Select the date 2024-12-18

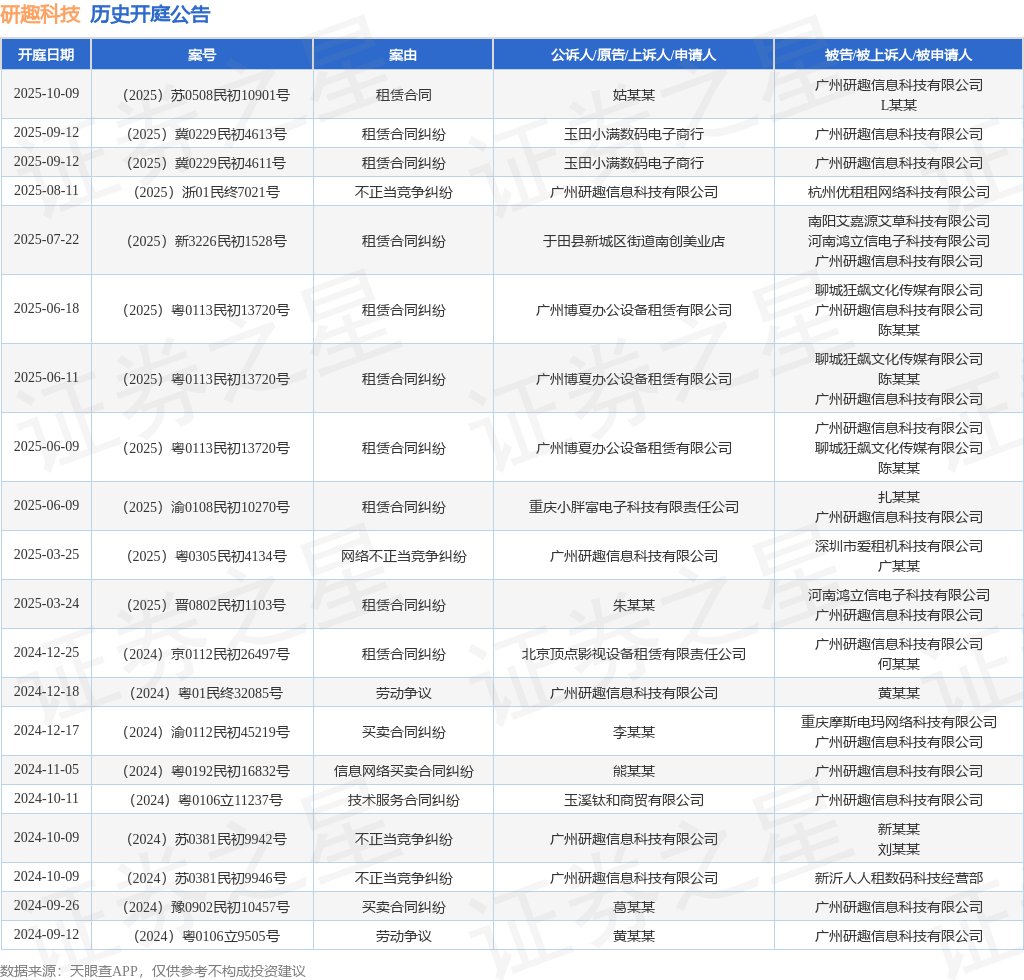pos(46,691)
